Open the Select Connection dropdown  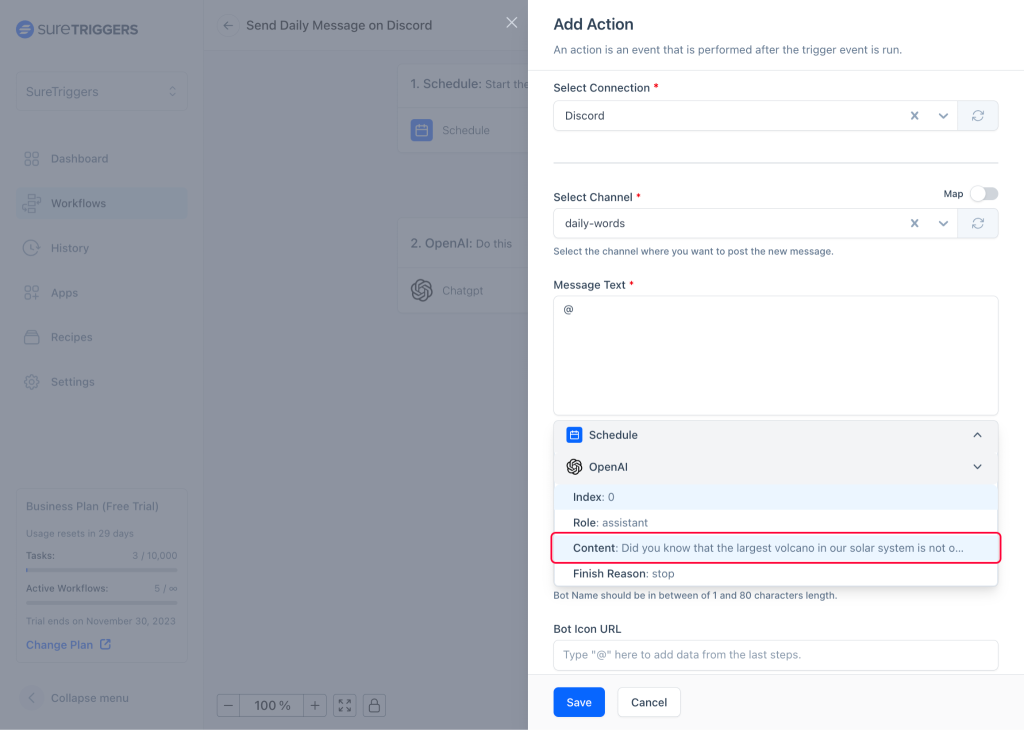pos(943,115)
